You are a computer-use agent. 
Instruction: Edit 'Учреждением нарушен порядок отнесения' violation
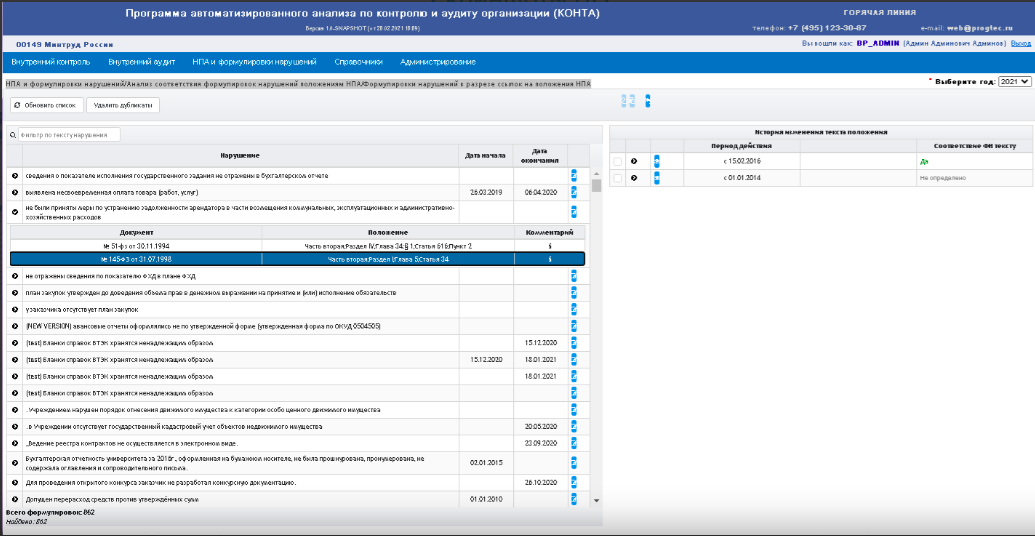pyautogui.click(x=574, y=410)
